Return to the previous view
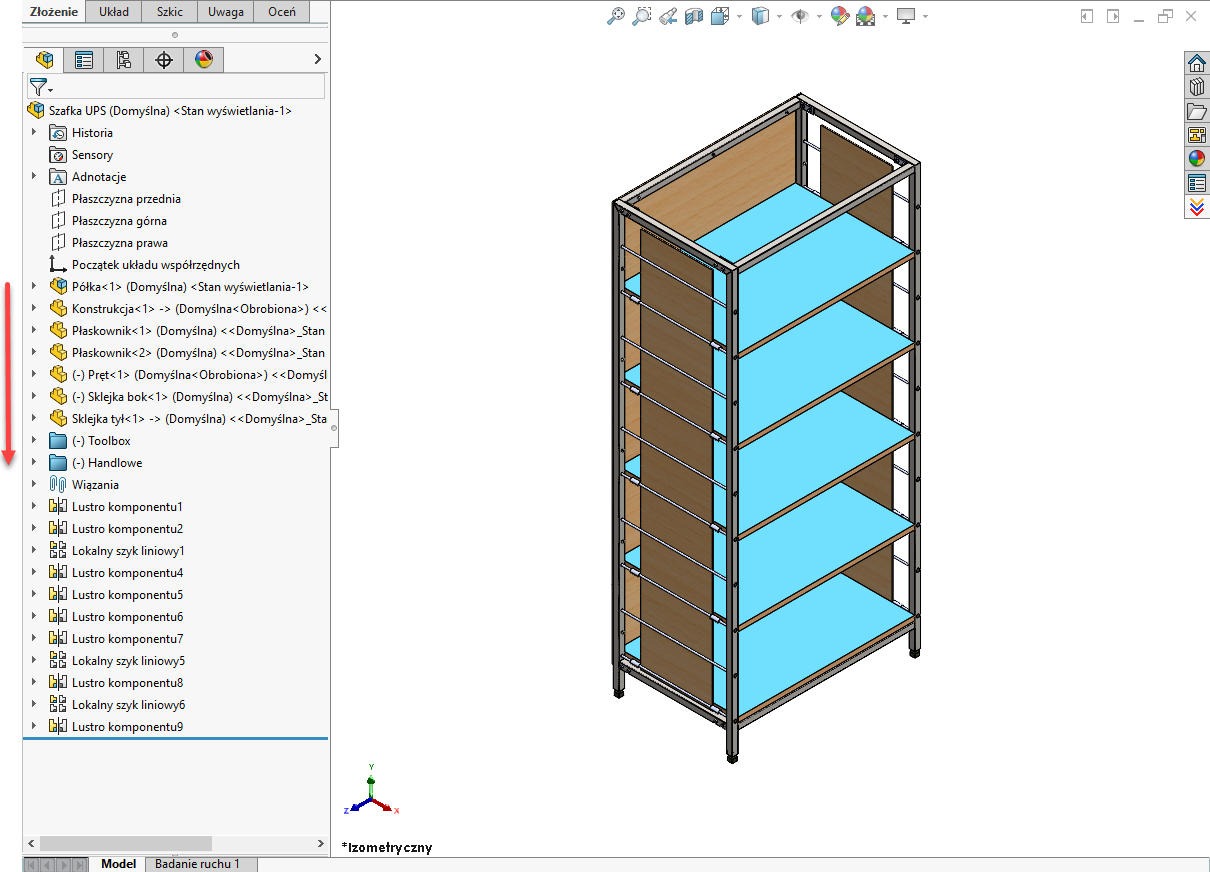Screen dimensions: 1210x872 (x=668, y=16)
